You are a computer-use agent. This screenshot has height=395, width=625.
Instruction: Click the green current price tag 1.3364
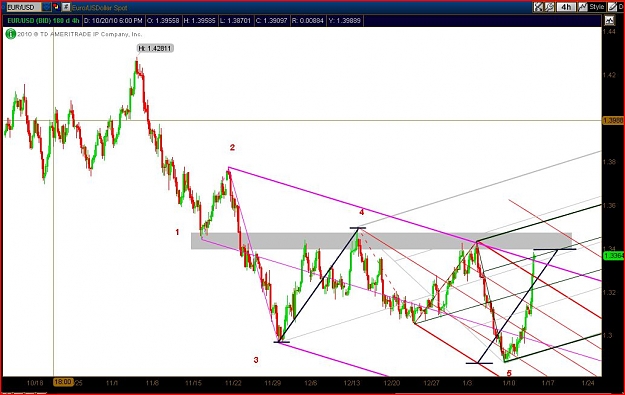click(x=613, y=256)
